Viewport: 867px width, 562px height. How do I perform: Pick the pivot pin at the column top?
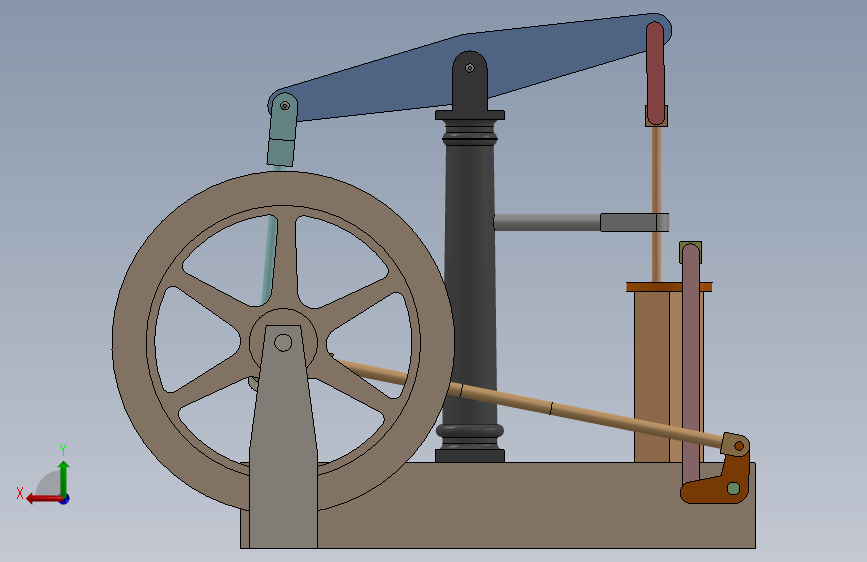click(x=470, y=68)
